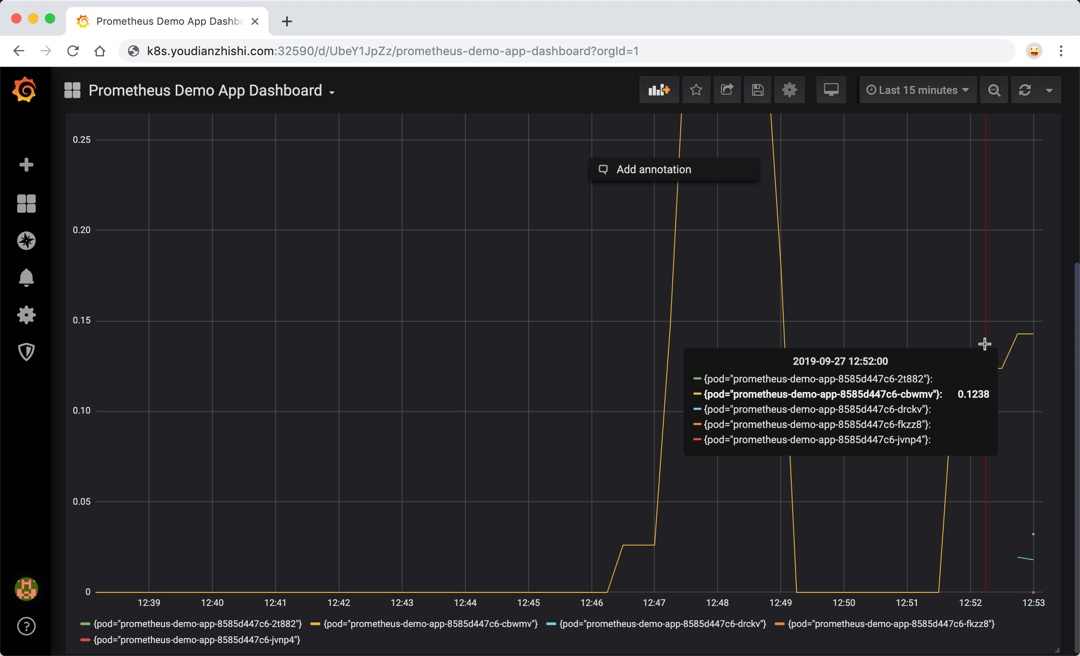
Task: Enable TV cycle view mode icon
Action: point(831,89)
